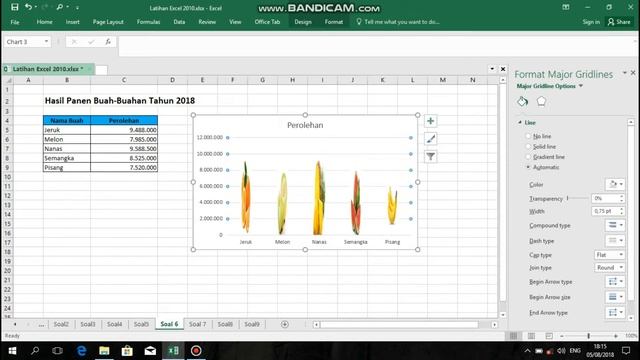Click the Nama Buah header cell
The width and height of the screenshot is (640, 360).
tap(67, 120)
